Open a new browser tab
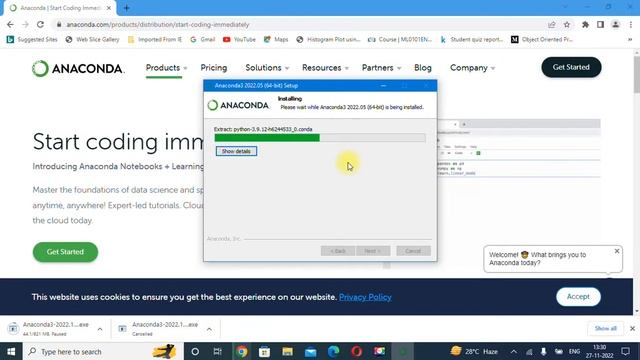Screen dimensions: 640x360 [127, 8]
